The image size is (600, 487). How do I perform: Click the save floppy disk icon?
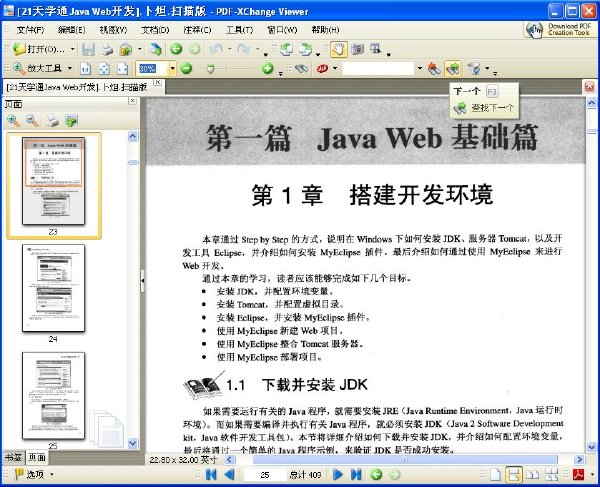click(x=88, y=49)
